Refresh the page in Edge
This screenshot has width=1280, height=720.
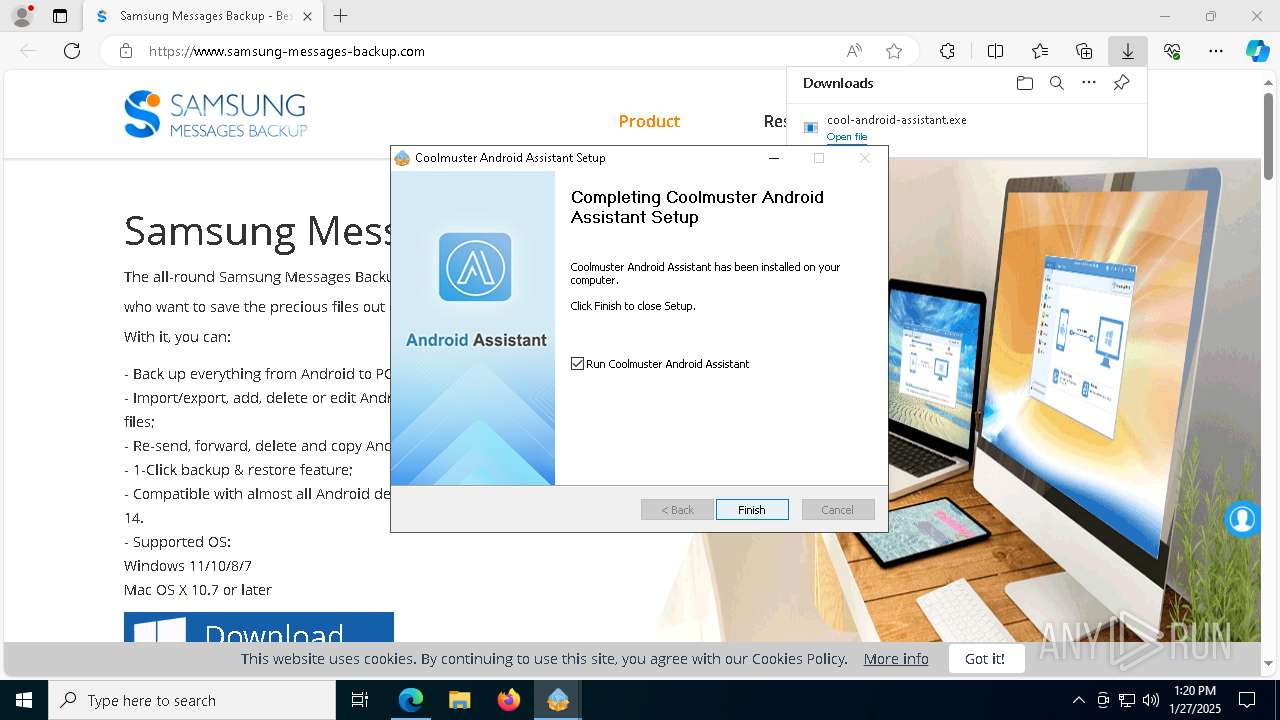[72, 51]
